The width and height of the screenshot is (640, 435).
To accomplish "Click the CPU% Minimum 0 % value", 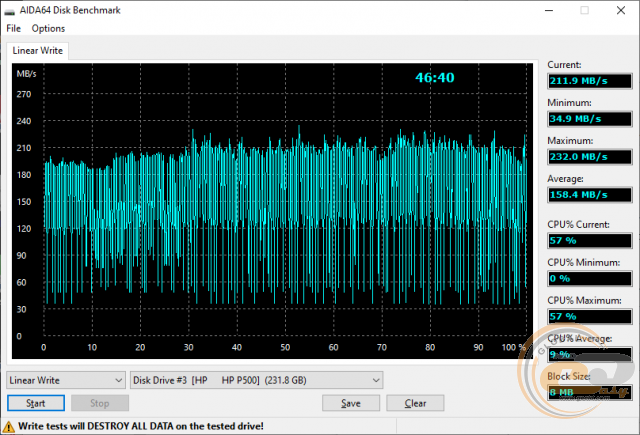I will [590, 278].
